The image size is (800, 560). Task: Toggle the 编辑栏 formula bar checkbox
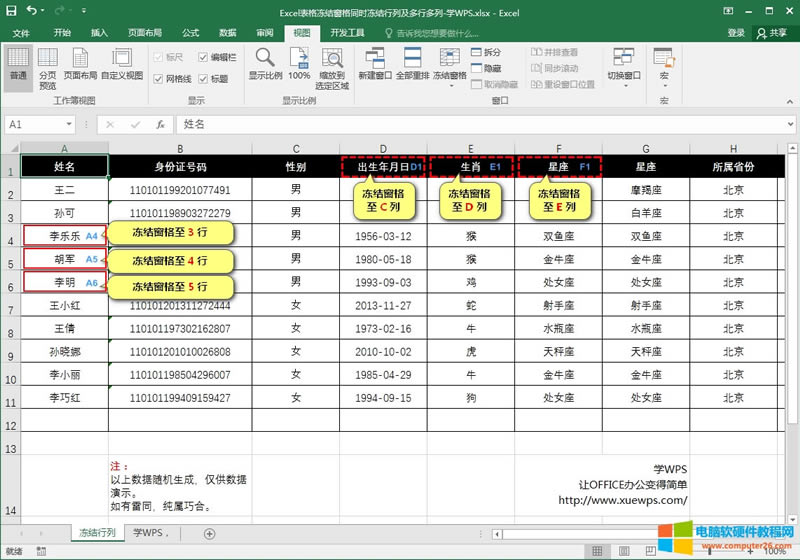click(204, 57)
